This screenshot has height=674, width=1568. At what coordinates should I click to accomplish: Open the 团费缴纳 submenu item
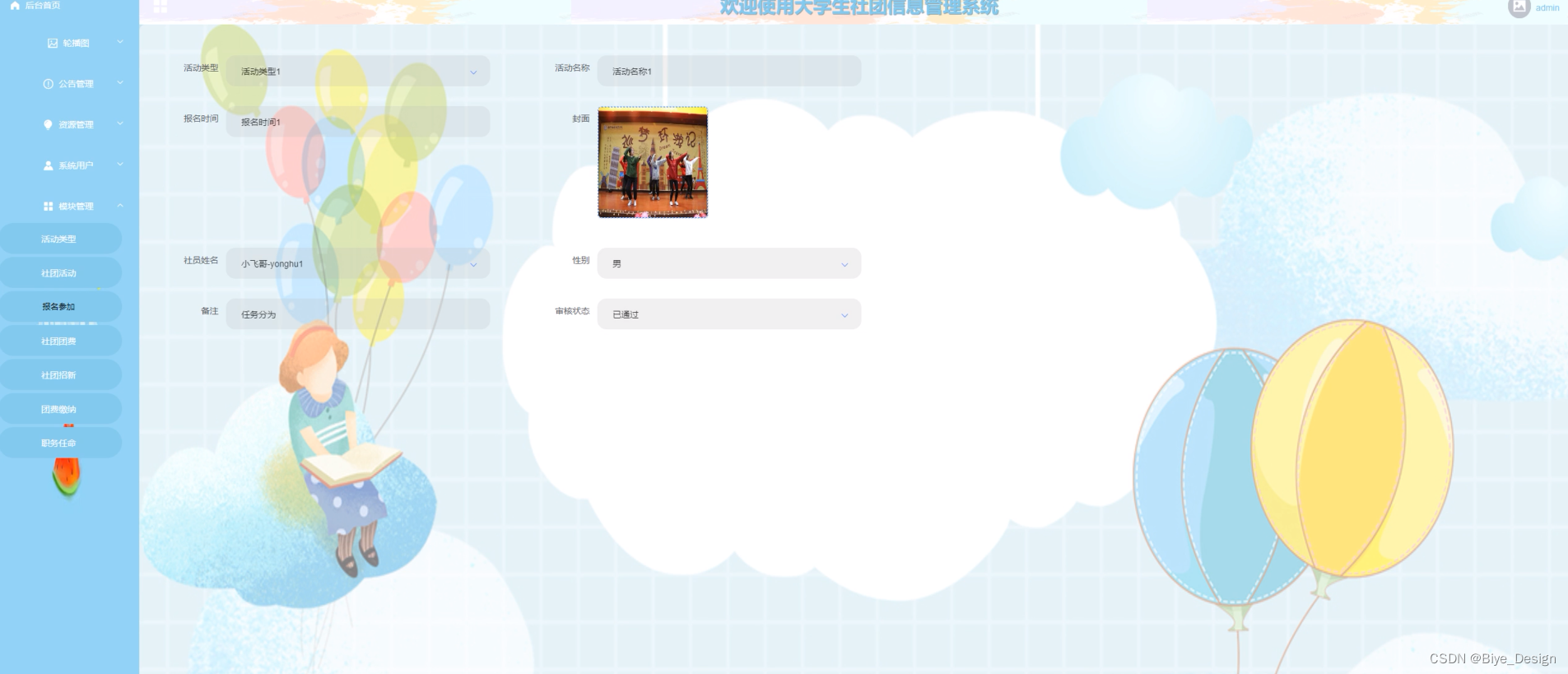[x=60, y=409]
